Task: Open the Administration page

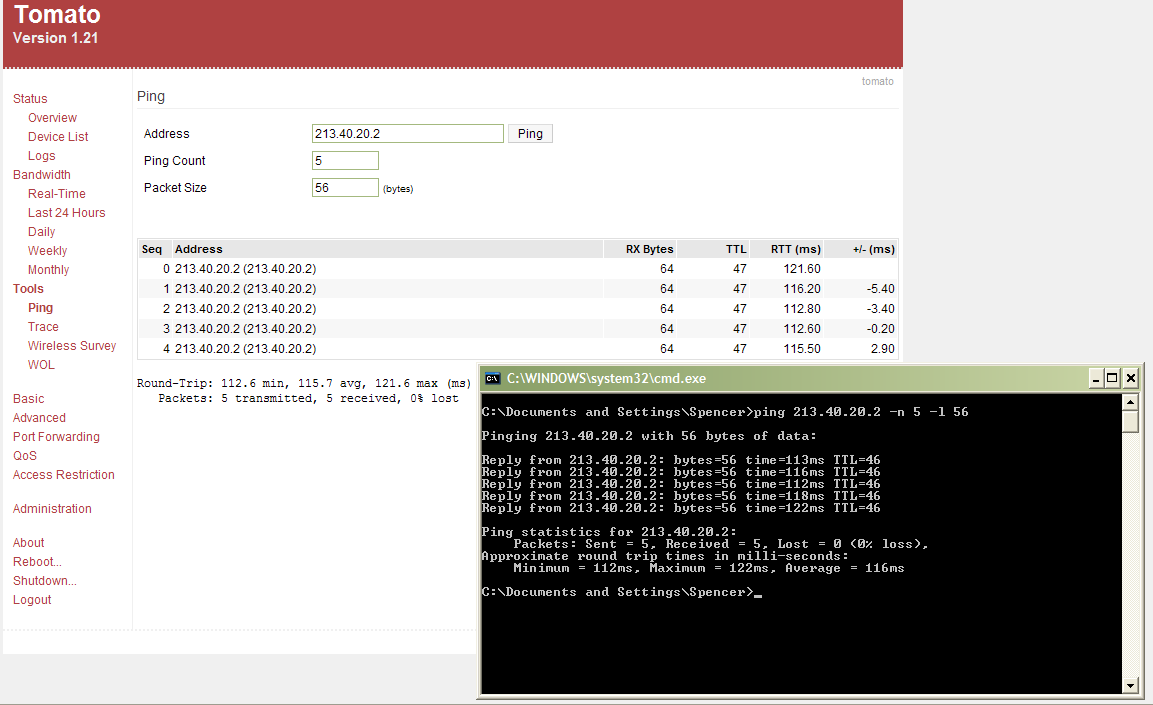Action: tap(52, 509)
